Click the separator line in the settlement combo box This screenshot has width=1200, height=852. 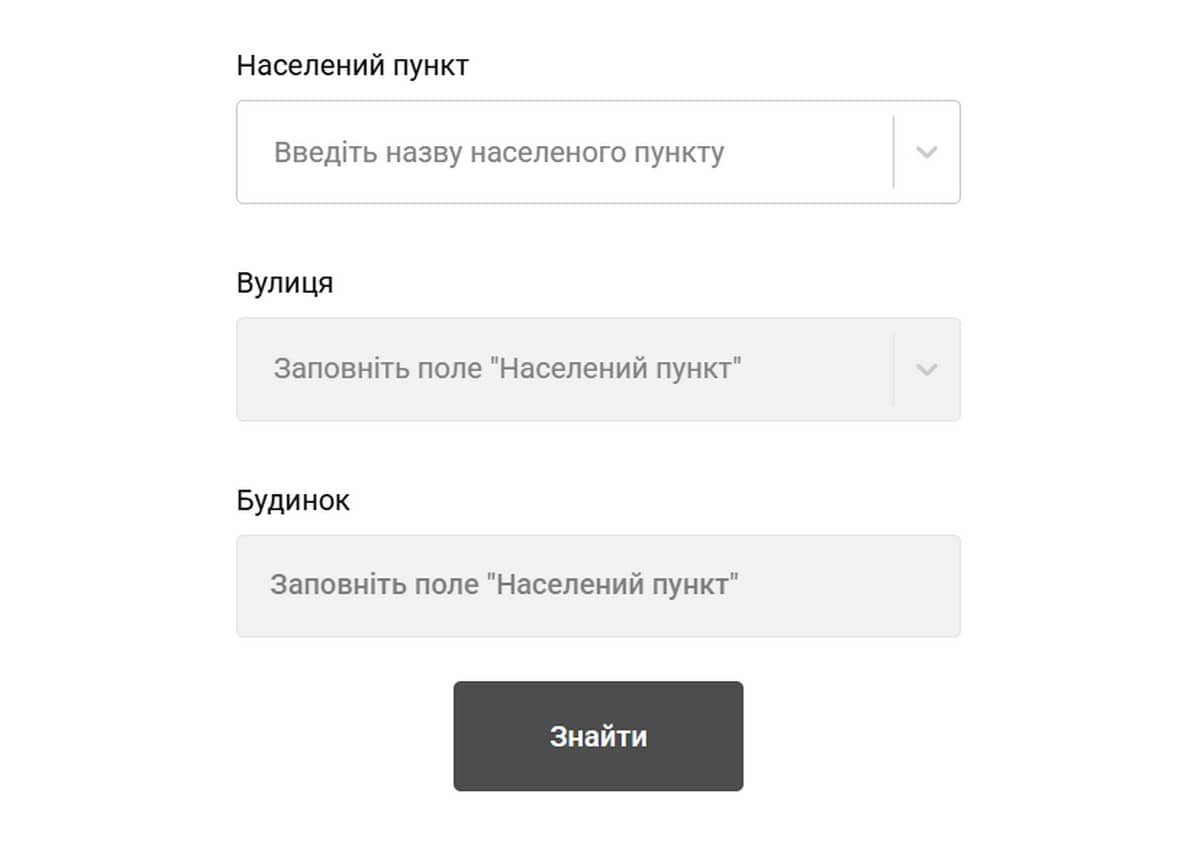coord(893,153)
